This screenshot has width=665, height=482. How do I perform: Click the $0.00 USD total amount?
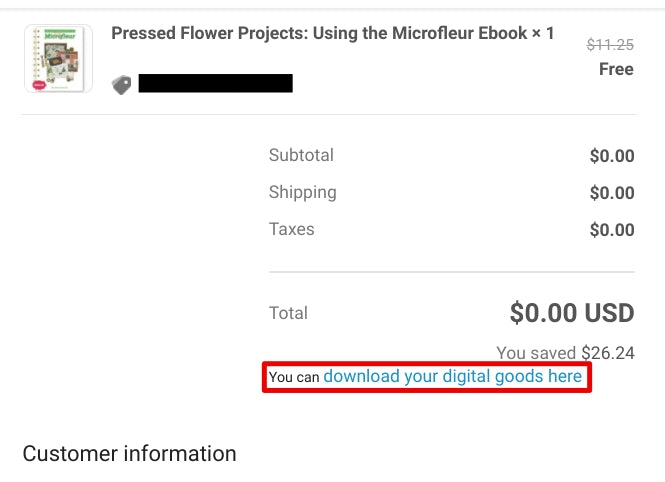[x=572, y=313]
